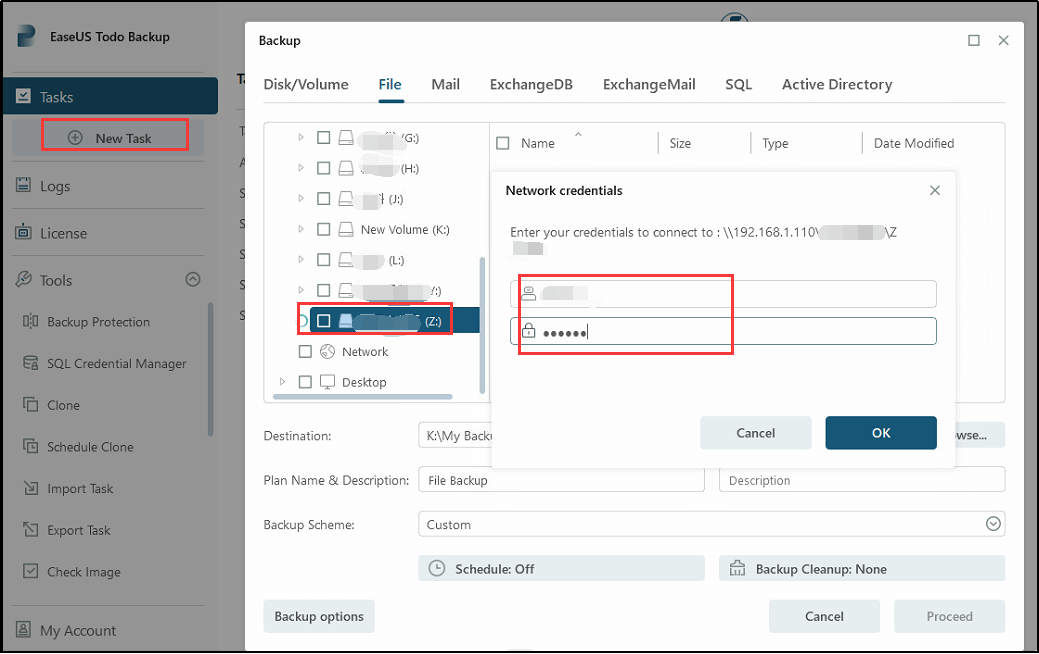The image size is (1039, 654).
Task: Click the Backup options button
Action: tap(319, 616)
